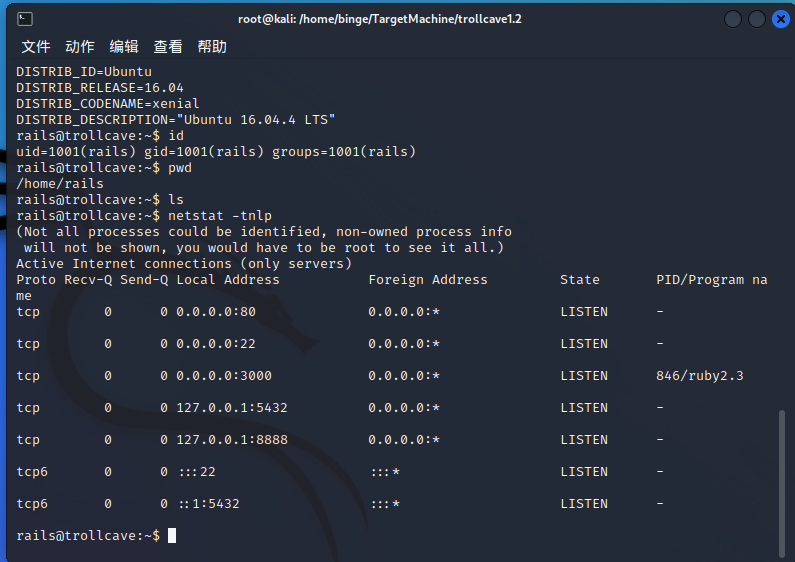Click the 'id' command after the prompt
The width and height of the screenshot is (795, 562).
point(176,135)
